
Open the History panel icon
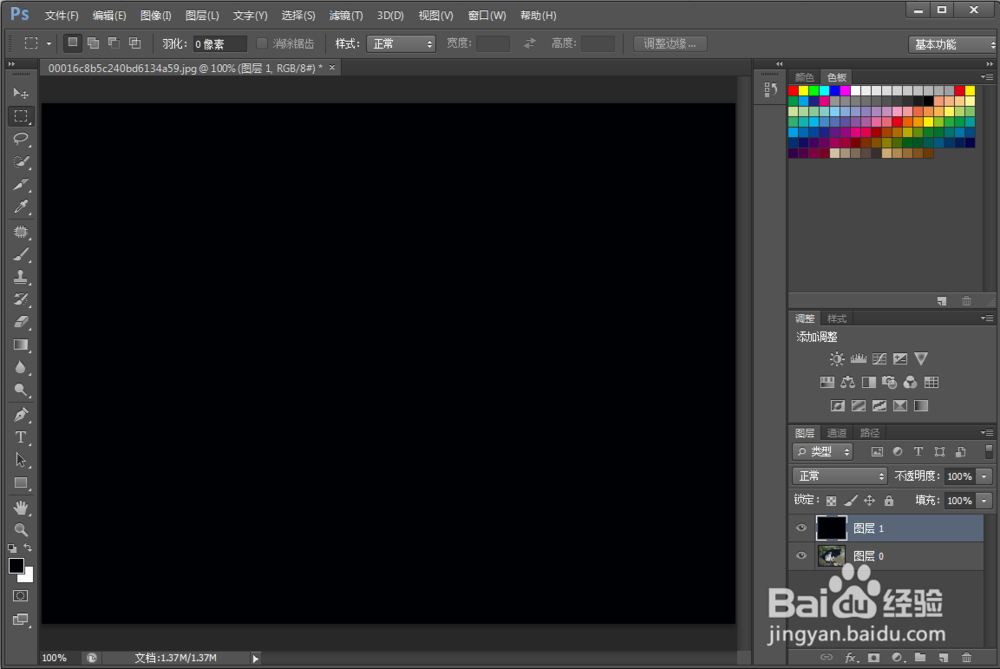pyautogui.click(x=770, y=90)
